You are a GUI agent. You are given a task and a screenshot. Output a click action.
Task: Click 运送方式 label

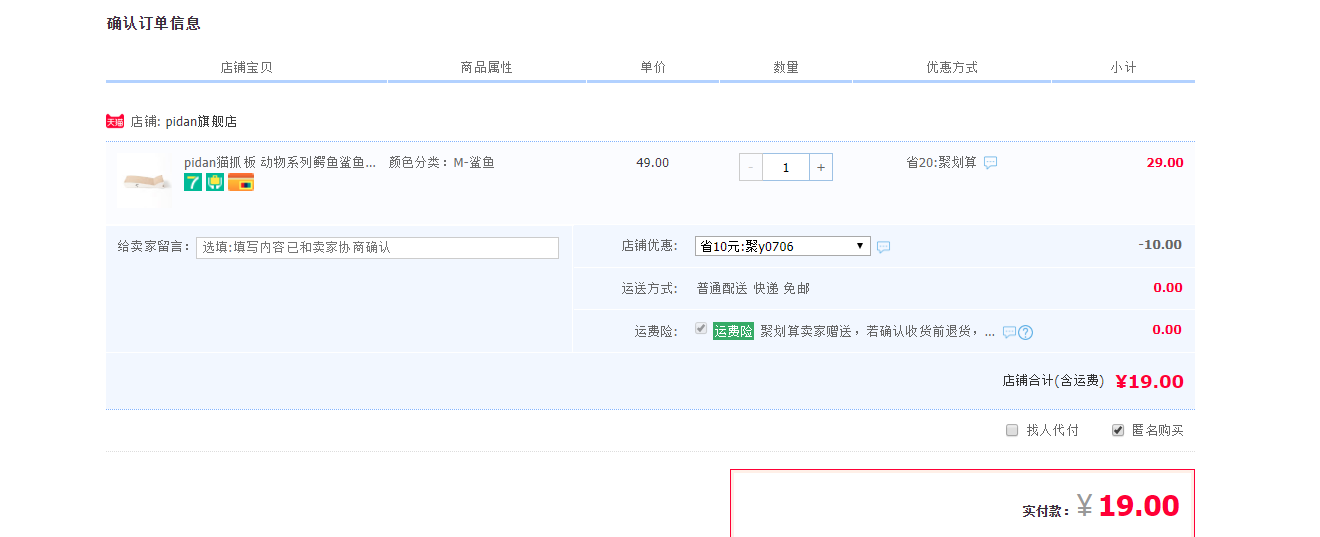point(649,288)
